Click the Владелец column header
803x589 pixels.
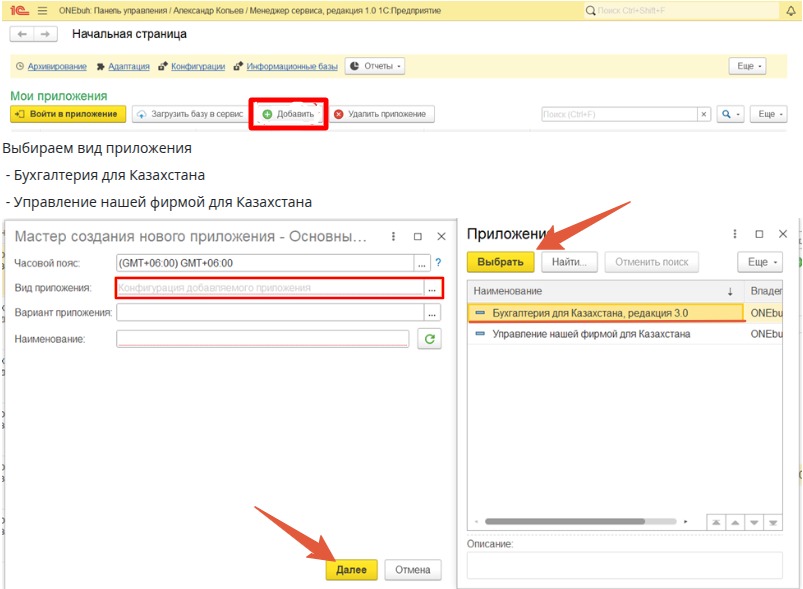764,291
